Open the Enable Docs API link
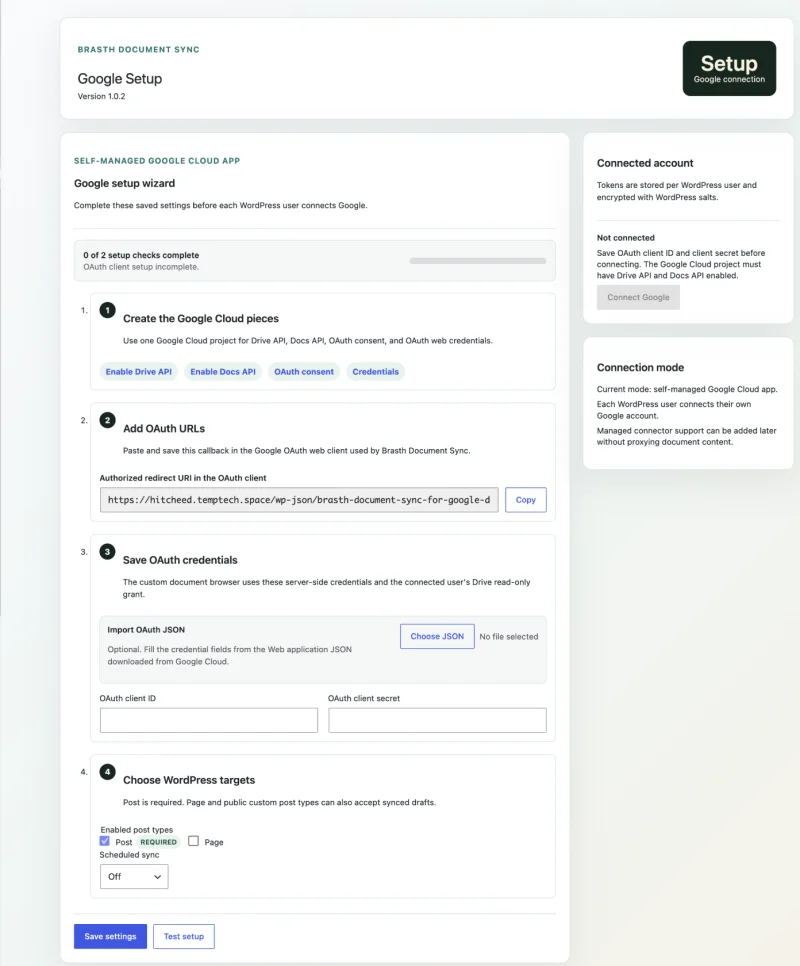 [223, 371]
